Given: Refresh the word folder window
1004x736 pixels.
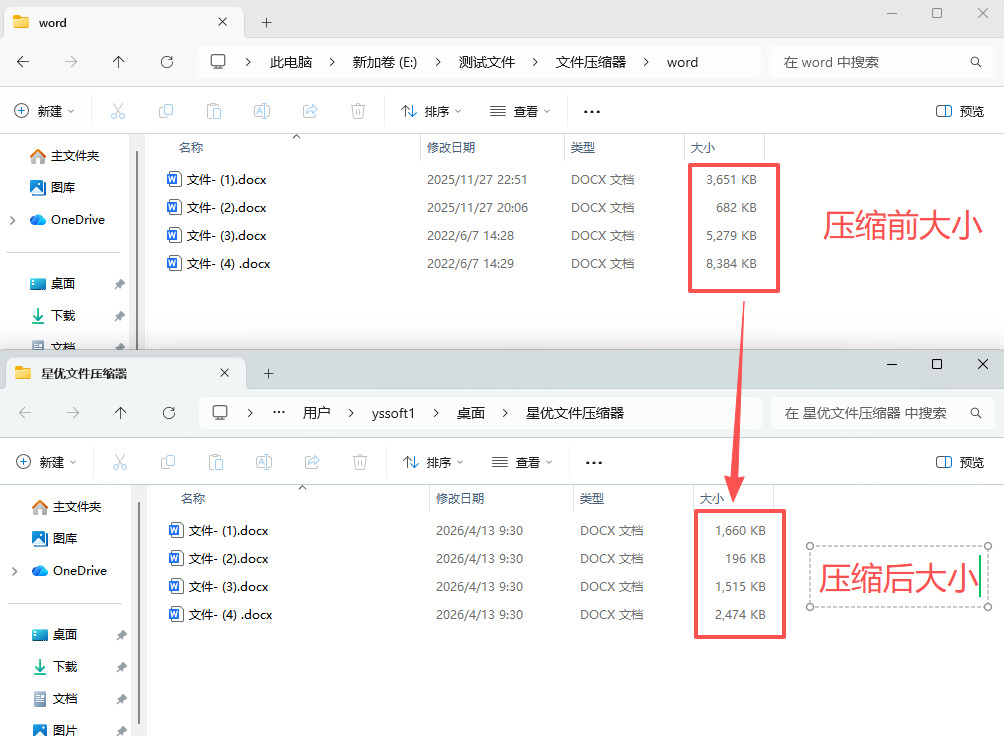Looking at the screenshot, I should pyautogui.click(x=166, y=62).
